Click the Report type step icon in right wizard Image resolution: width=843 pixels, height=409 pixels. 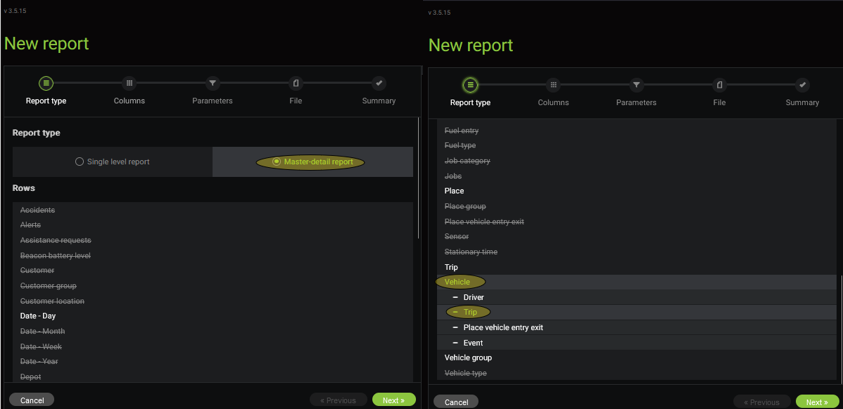tap(470, 85)
